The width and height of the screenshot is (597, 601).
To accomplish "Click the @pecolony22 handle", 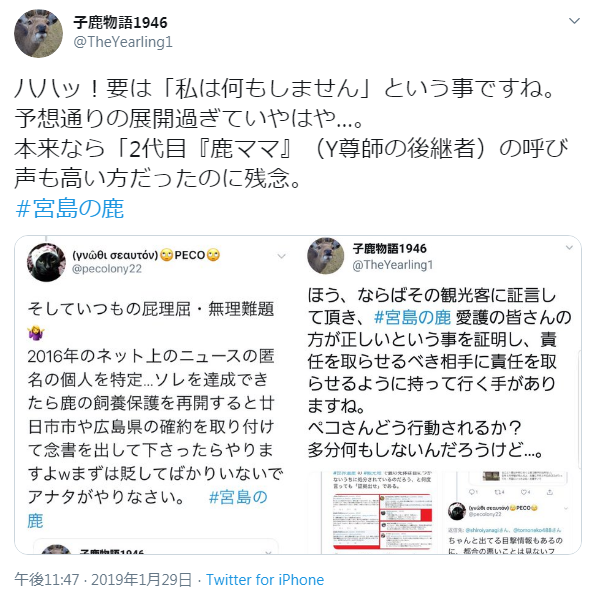I will 107,269.
